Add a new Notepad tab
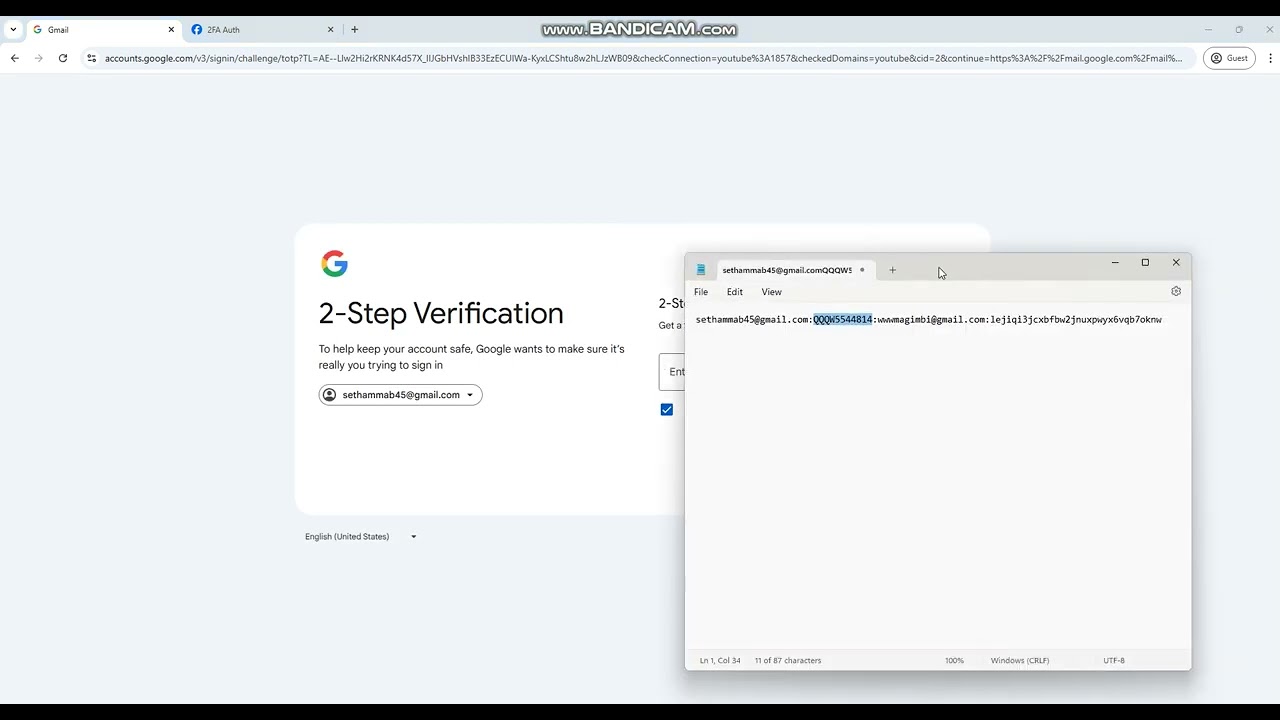The width and height of the screenshot is (1280, 720). [893, 270]
